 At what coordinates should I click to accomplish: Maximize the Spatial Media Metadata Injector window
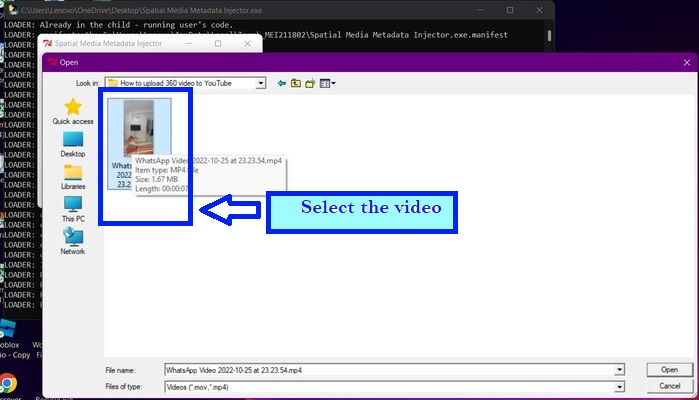click(218, 44)
